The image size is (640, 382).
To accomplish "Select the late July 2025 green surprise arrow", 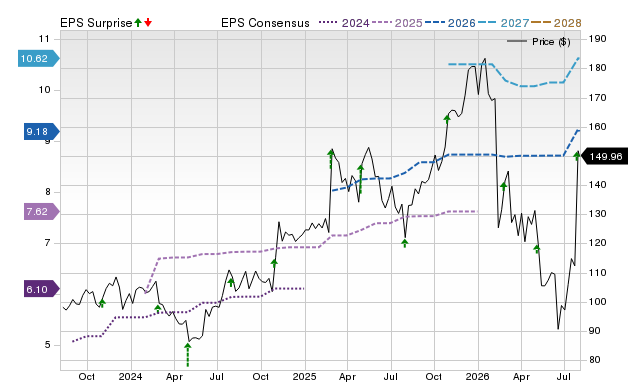I will point(404,243).
